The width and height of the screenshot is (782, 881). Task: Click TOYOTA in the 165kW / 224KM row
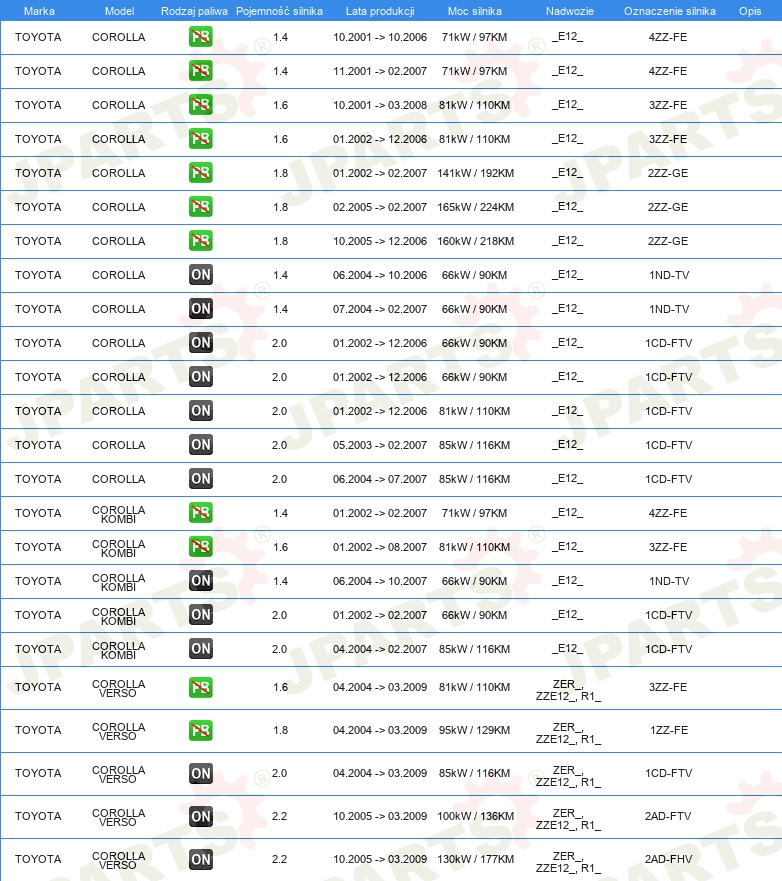click(38, 207)
